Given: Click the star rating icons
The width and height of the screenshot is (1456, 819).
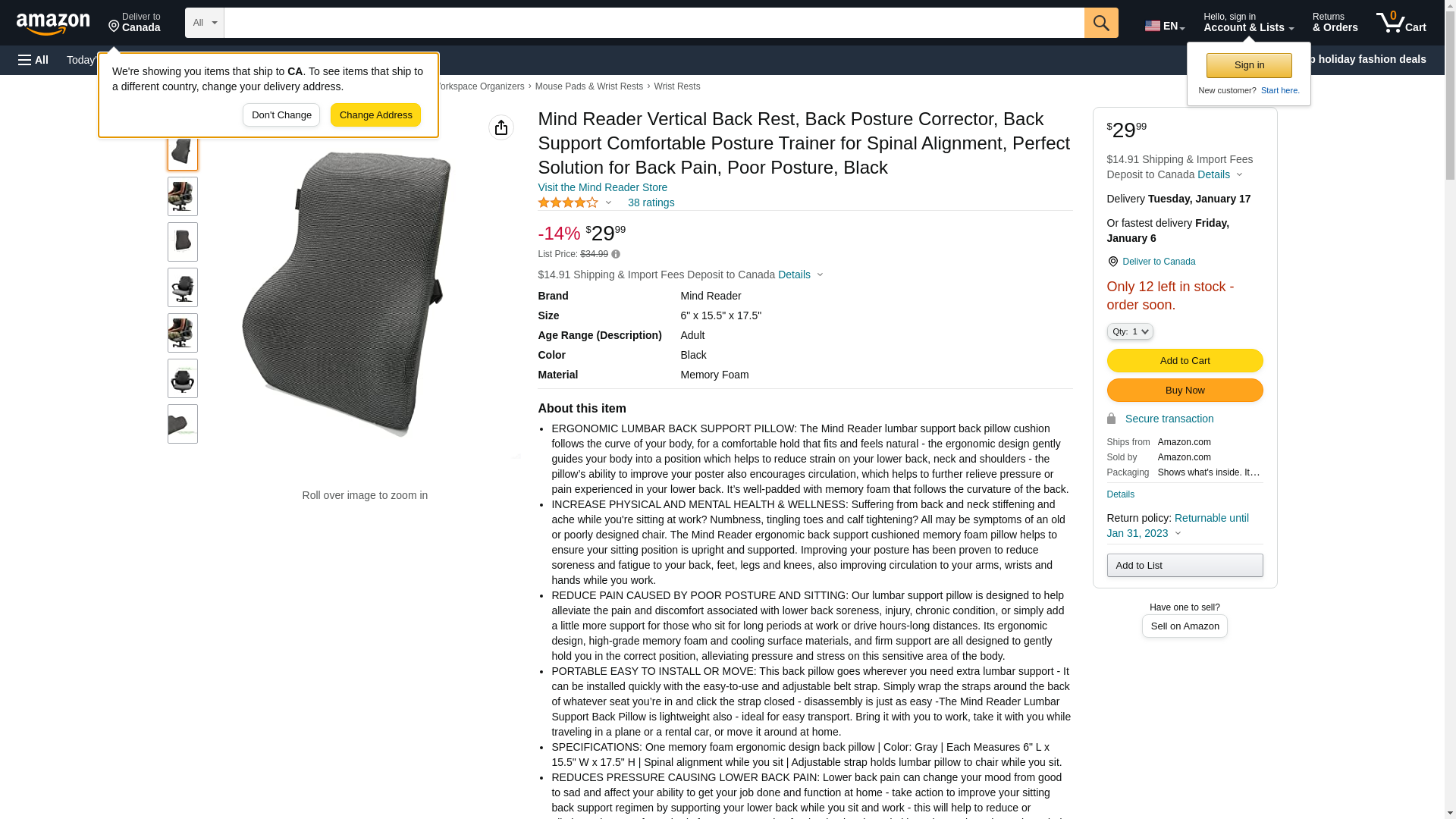Looking at the screenshot, I should 568,202.
